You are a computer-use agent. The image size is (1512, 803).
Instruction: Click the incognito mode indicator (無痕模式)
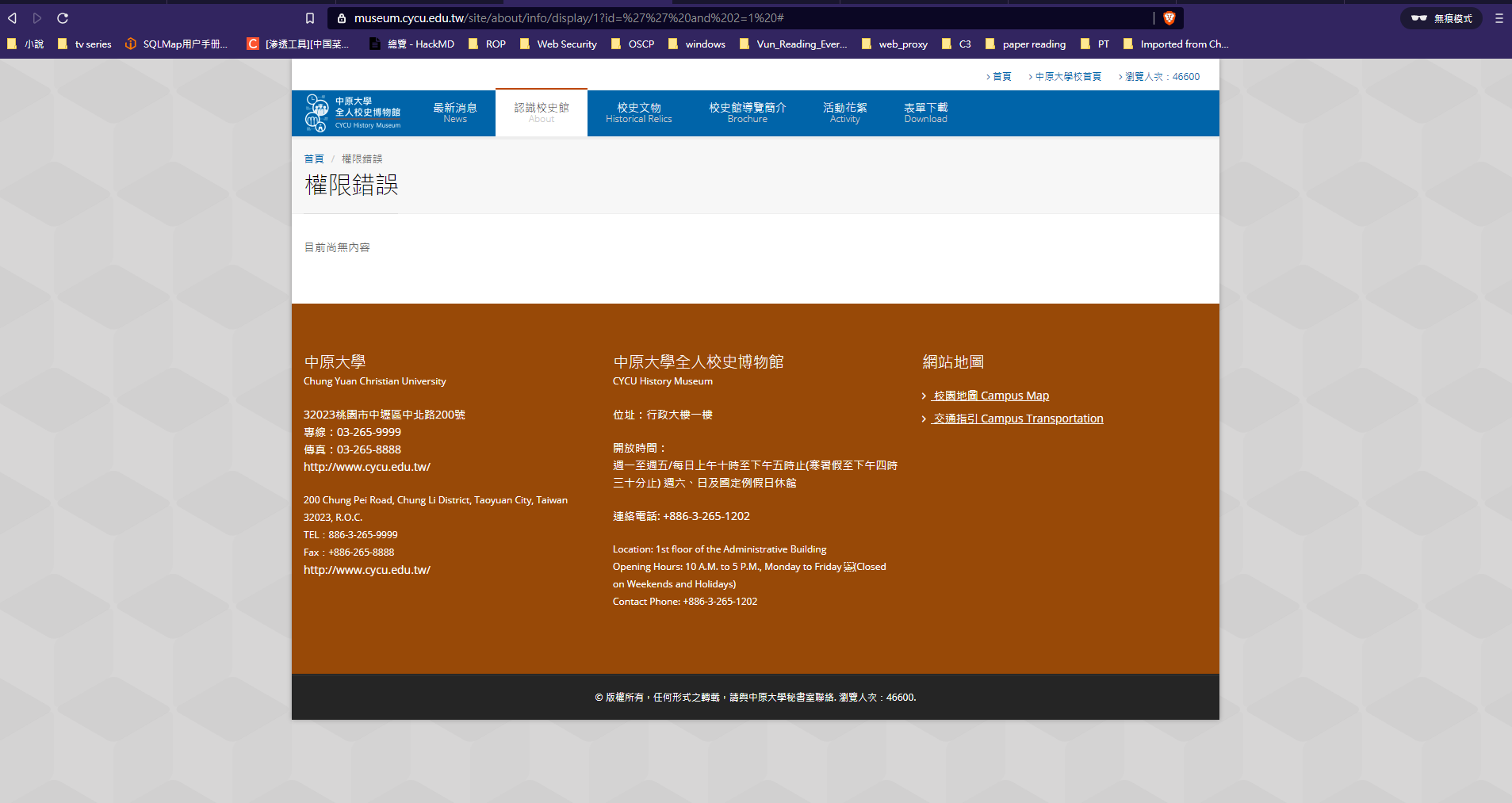(x=1441, y=18)
